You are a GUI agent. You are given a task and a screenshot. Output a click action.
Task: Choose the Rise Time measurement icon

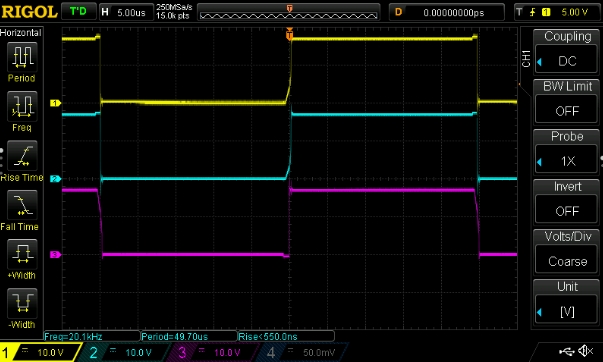tap(22, 155)
